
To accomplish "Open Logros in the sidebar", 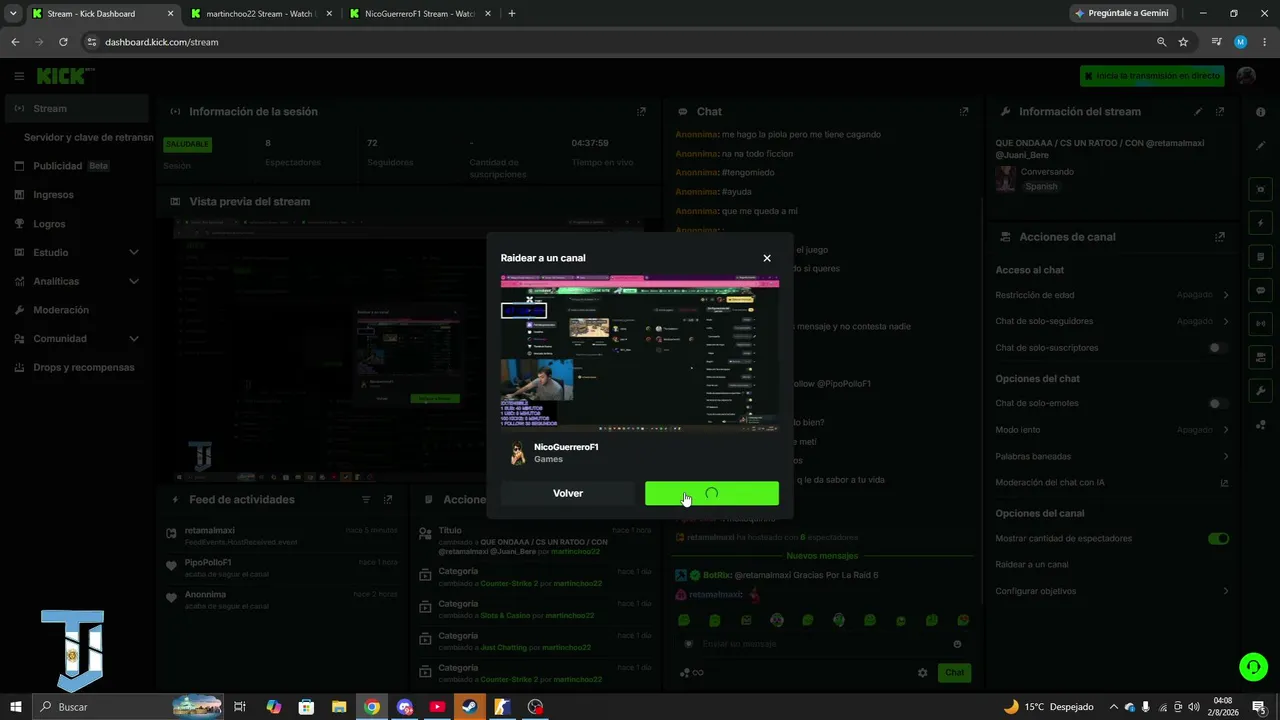I will (x=78, y=224).
